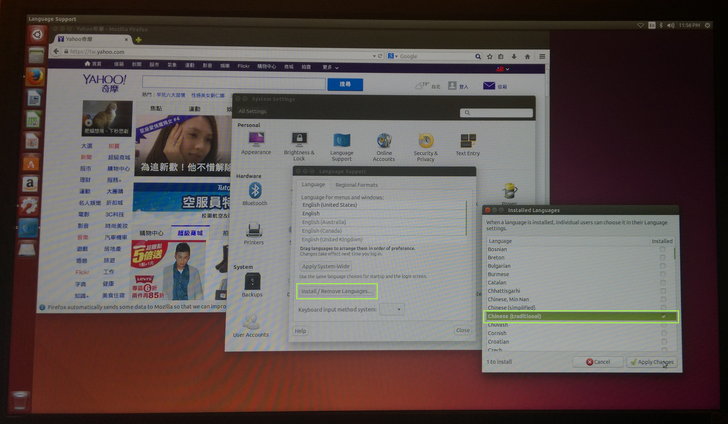
Task: Click Close in Language Support
Action: pos(463,330)
